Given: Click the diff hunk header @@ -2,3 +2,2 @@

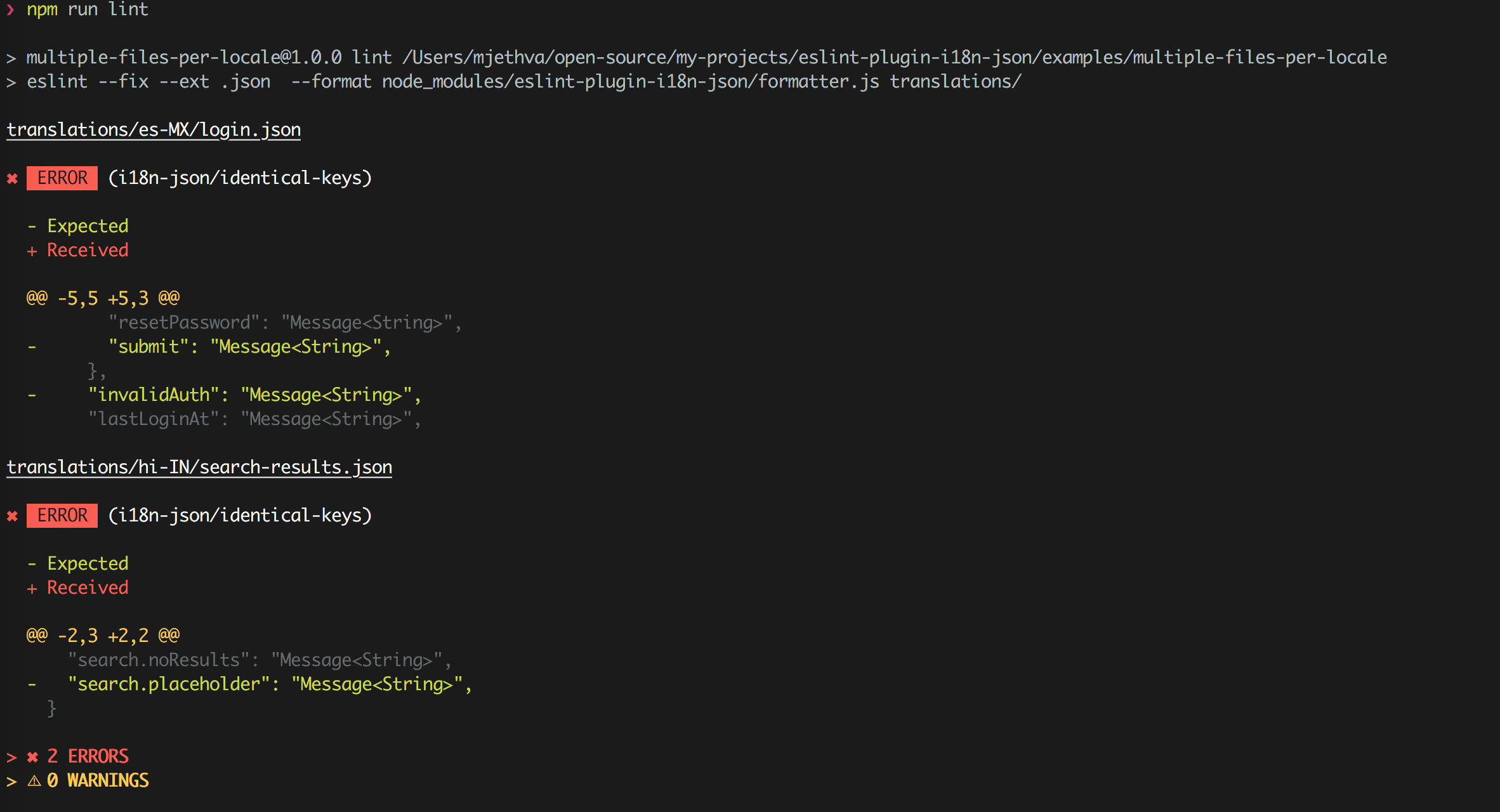Looking at the screenshot, I should pos(103,636).
